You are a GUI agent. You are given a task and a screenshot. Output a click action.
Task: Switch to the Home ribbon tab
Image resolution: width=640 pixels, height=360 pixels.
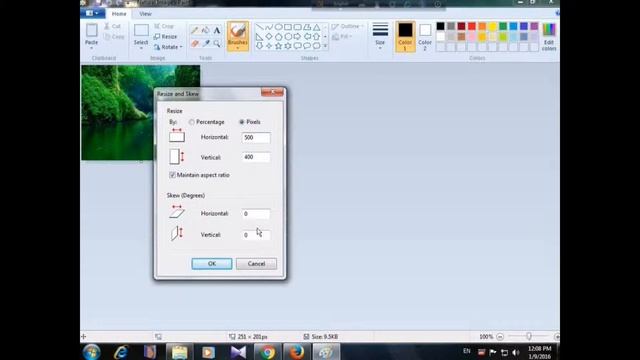tap(119, 14)
